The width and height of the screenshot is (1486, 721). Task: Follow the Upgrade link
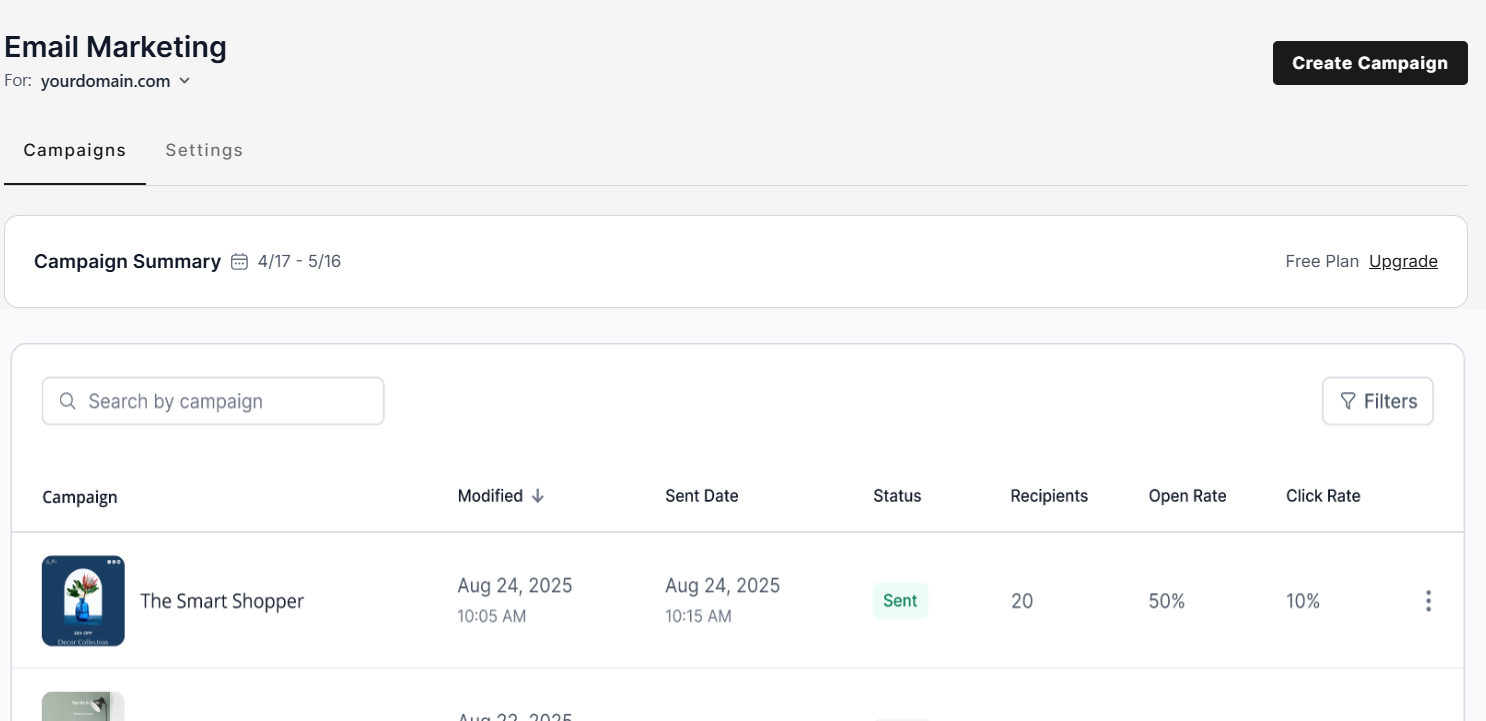pyautogui.click(x=1403, y=262)
